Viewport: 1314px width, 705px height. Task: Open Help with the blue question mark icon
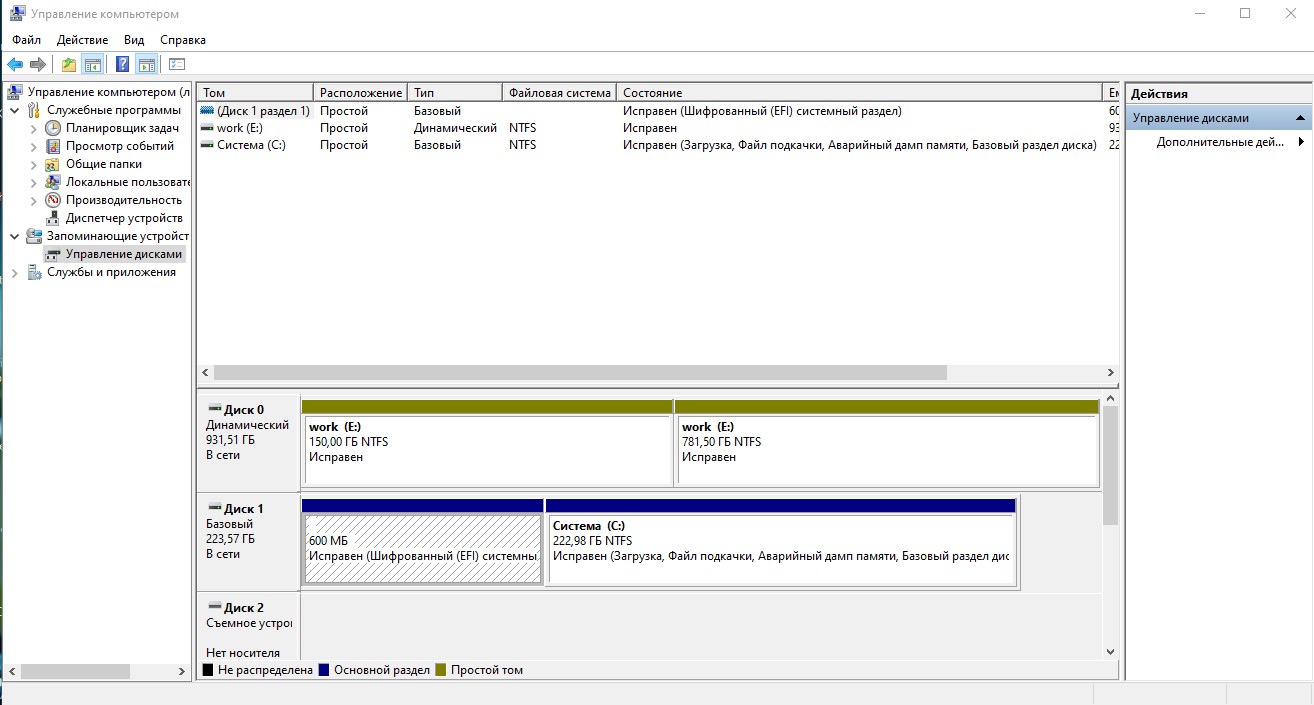[x=122, y=65]
